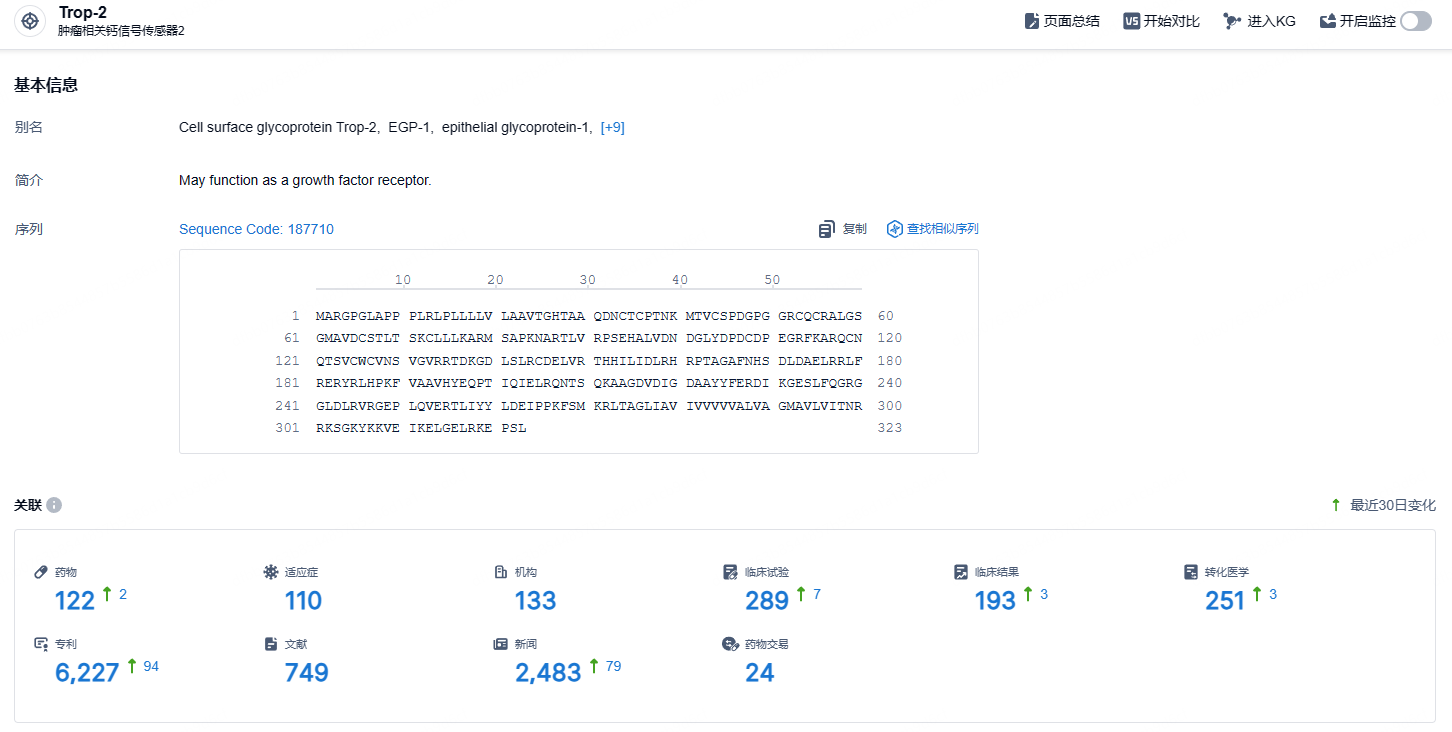
Task: Open Sequence Code: 187710 link
Action: click(x=256, y=229)
